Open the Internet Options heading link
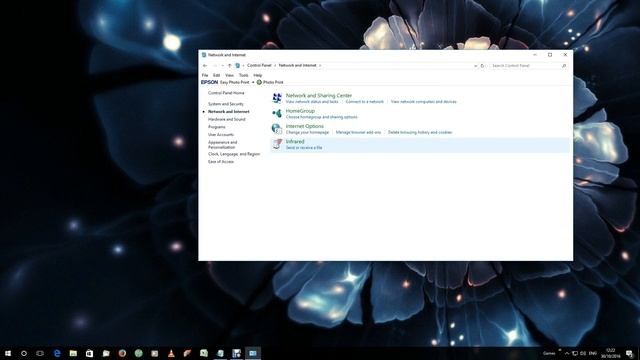Image resolution: width=640 pixels, height=360 pixels. click(x=304, y=126)
